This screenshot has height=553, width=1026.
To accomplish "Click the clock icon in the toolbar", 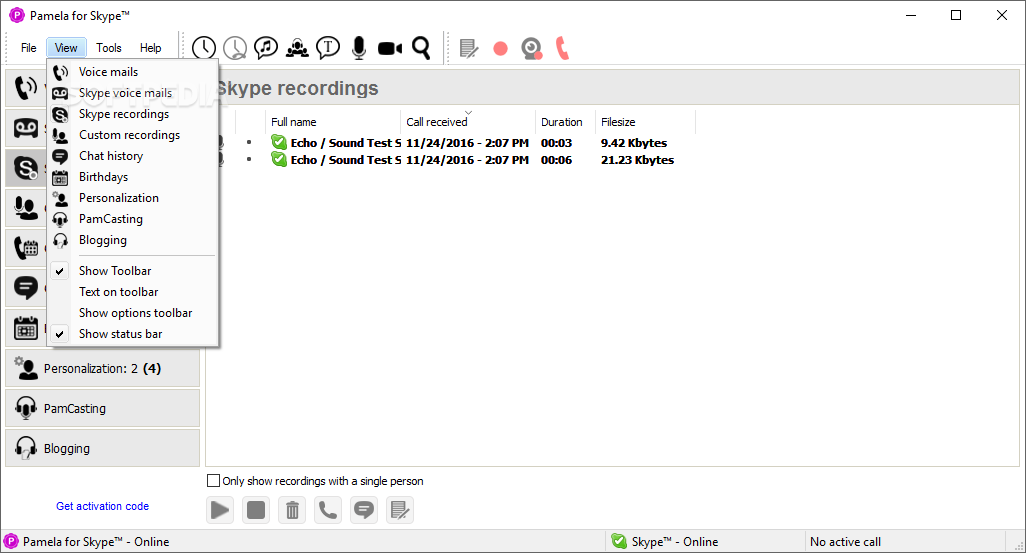I will (203, 48).
